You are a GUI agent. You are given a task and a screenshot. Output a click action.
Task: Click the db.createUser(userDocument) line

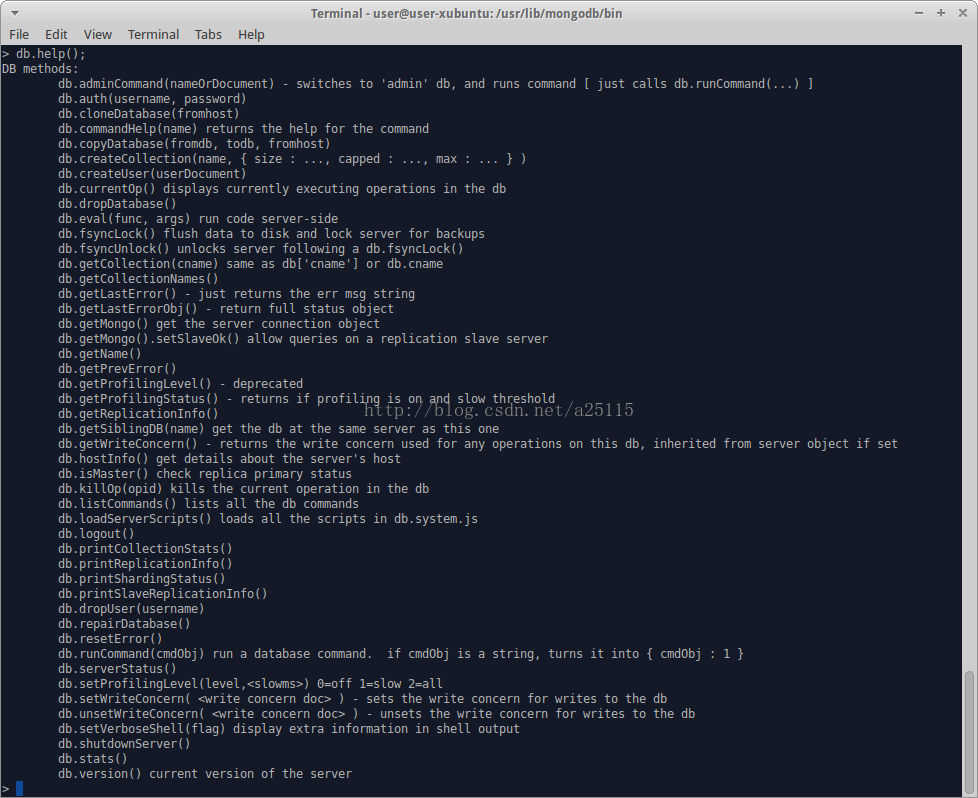coord(152,173)
